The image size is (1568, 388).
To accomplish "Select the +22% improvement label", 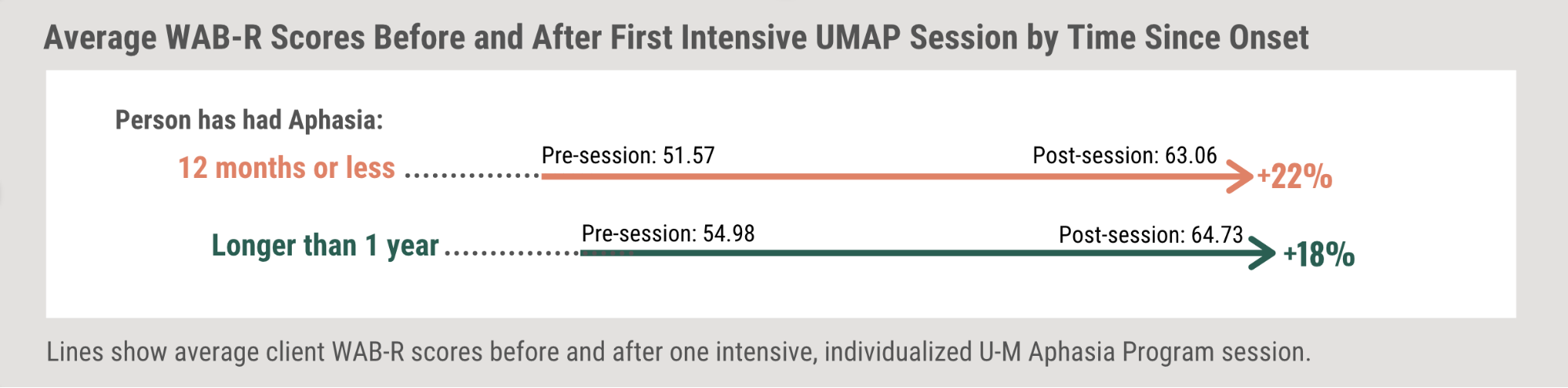I will coord(1294,176).
